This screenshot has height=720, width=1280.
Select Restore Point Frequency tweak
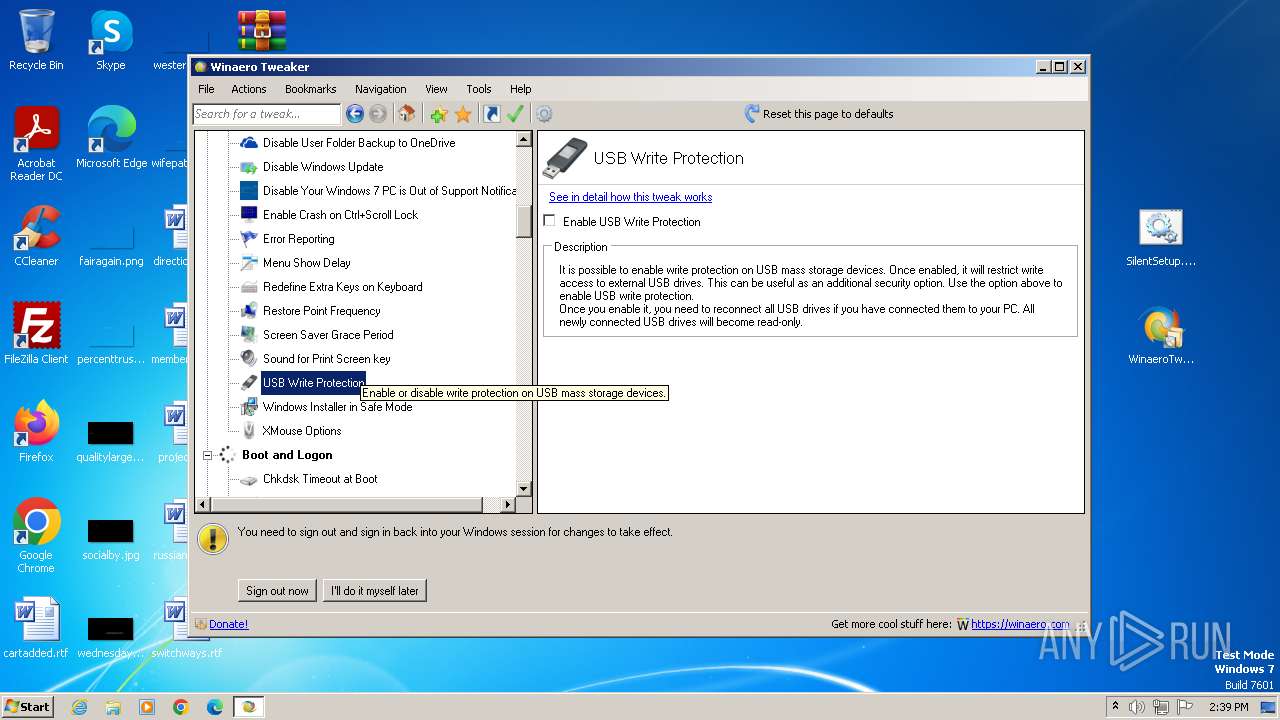pos(321,311)
